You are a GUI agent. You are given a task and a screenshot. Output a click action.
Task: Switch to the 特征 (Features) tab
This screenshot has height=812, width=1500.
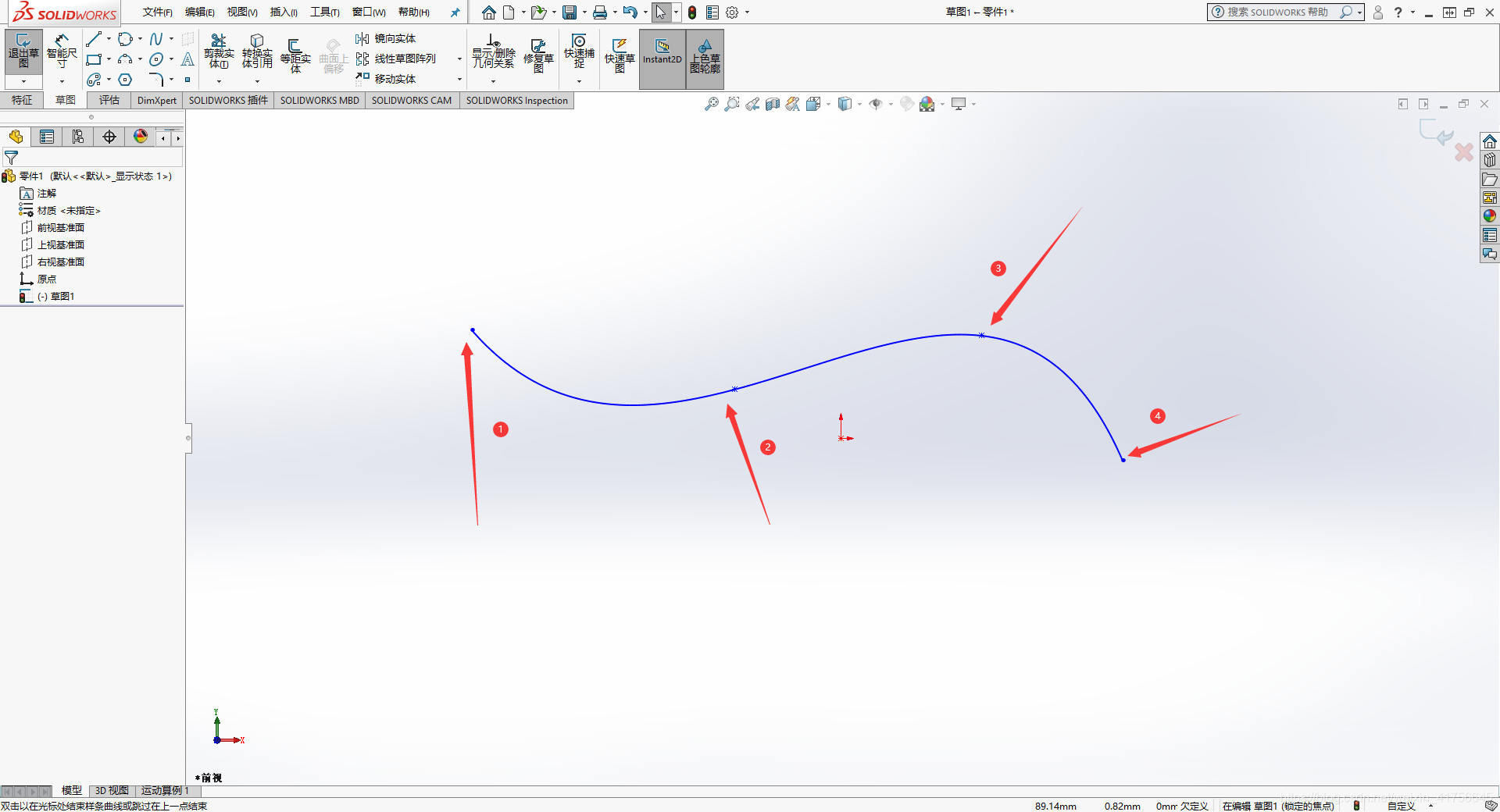click(x=22, y=100)
